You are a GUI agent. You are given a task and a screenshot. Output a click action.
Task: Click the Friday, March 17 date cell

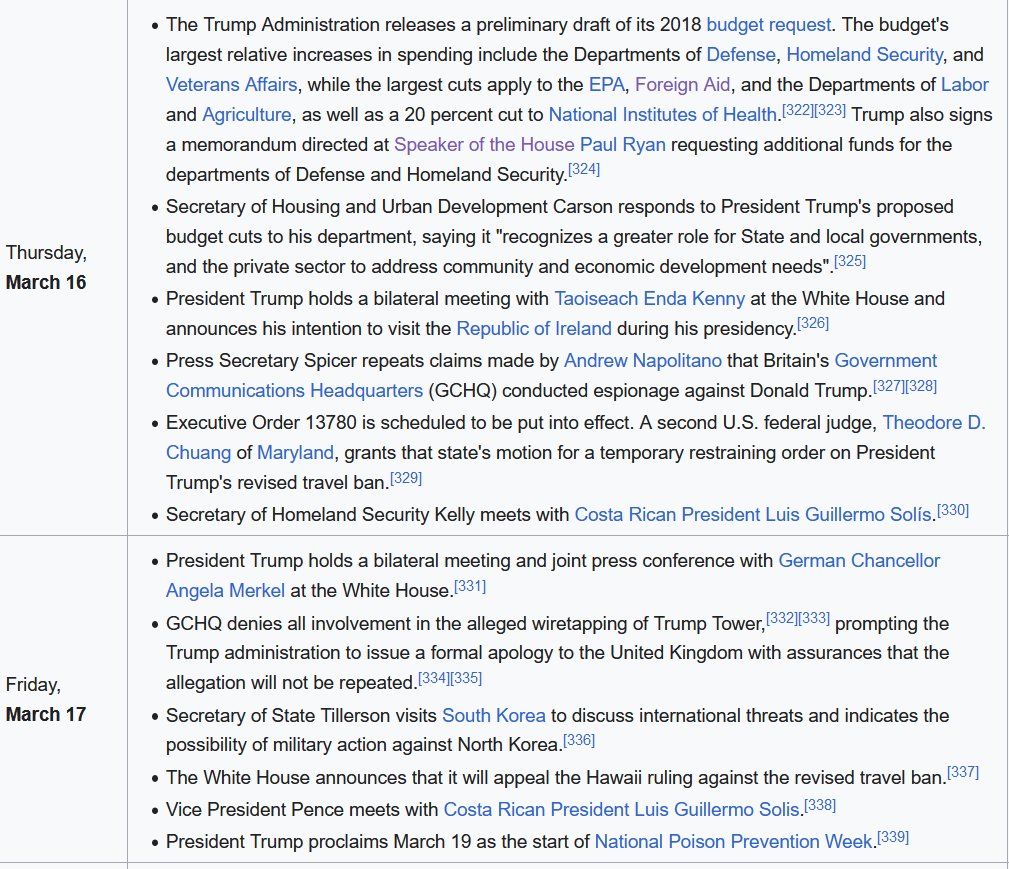[63, 699]
